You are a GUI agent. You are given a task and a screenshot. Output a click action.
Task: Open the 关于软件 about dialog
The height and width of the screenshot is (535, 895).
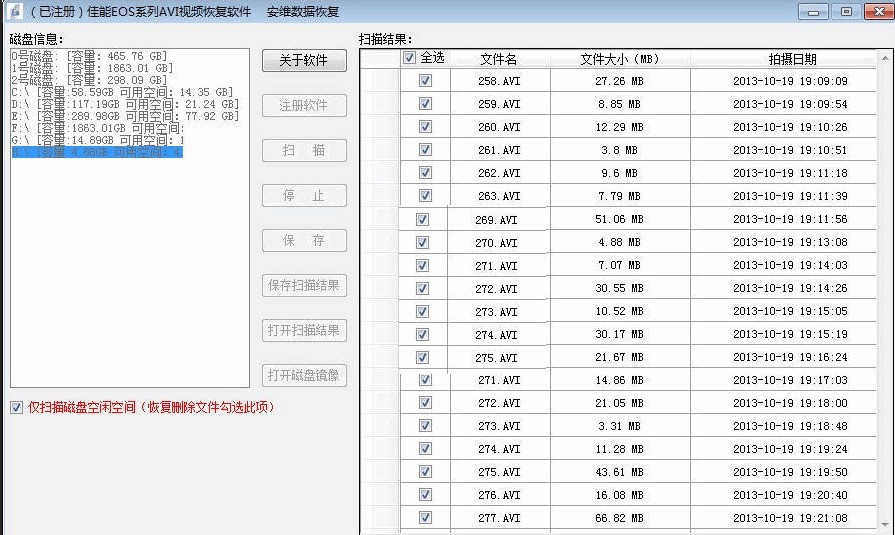click(304, 61)
